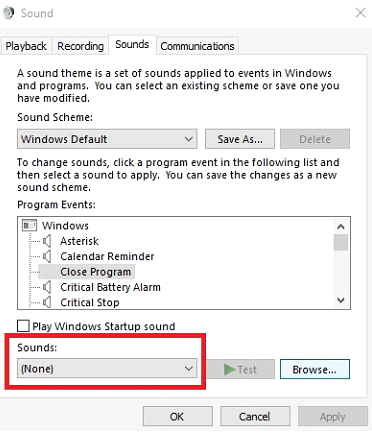Open the Sound Scheme dropdown
The width and height of the screenshot is (372, 434).
tap(107, 139)
